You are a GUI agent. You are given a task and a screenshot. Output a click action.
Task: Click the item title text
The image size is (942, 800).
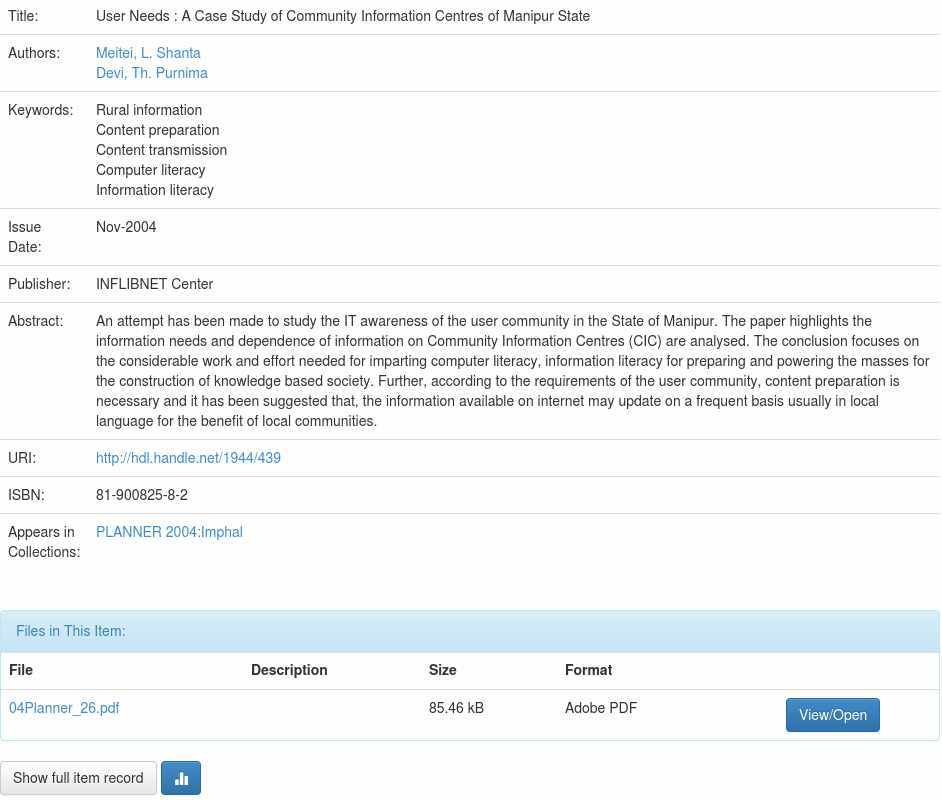[343, 16]
